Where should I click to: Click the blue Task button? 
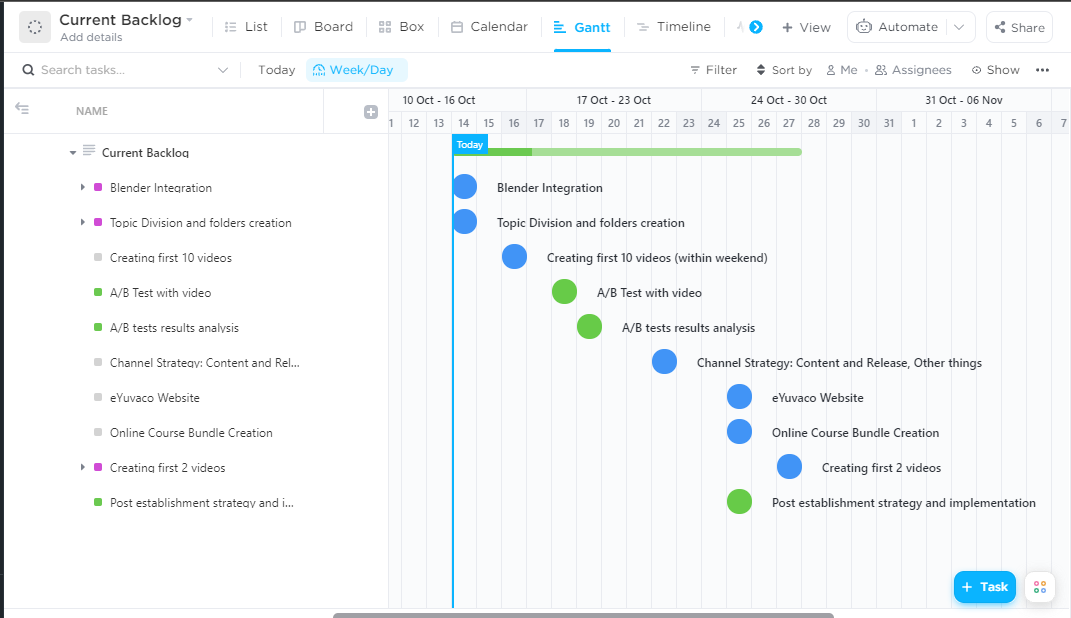tap(984, 587)
